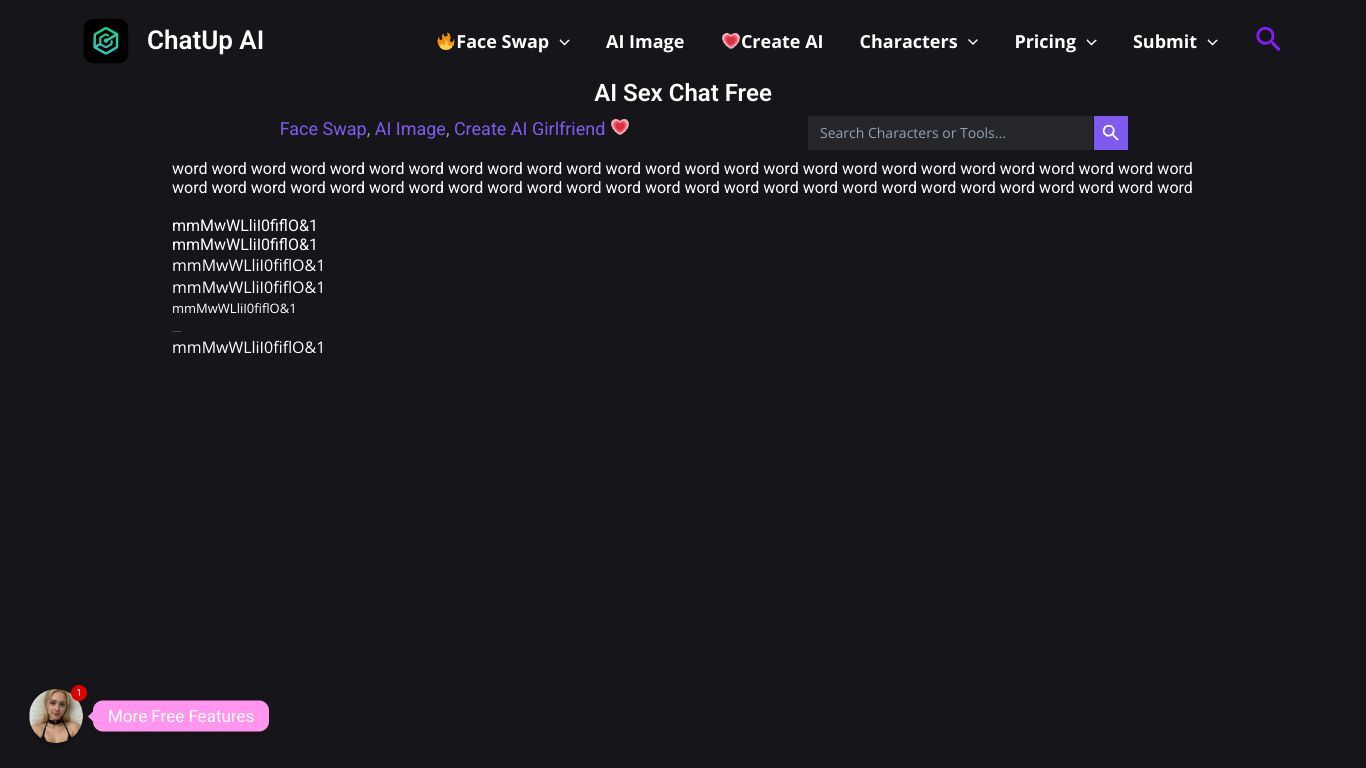The width and height of the screenshot is (1366, 768).
Task: Expand the Characters dropdown chevron
Action: [x=973, y=42]
